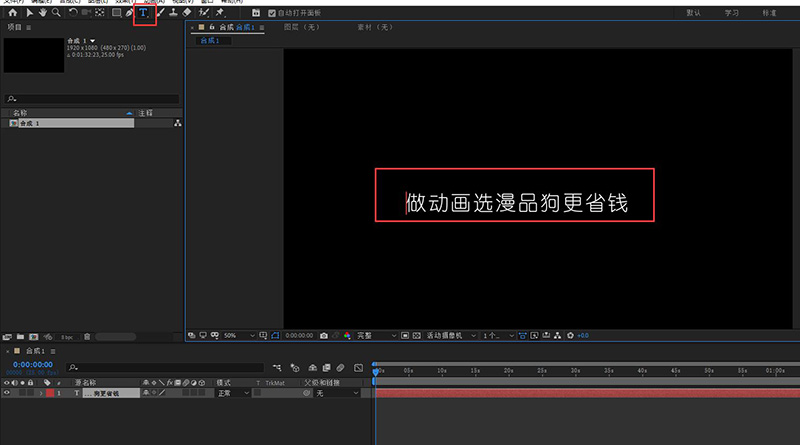800x445 pixels.
Task: Enable the motion blur switch in the timeline
Action: pyautogui.click(x=341, y=367)
